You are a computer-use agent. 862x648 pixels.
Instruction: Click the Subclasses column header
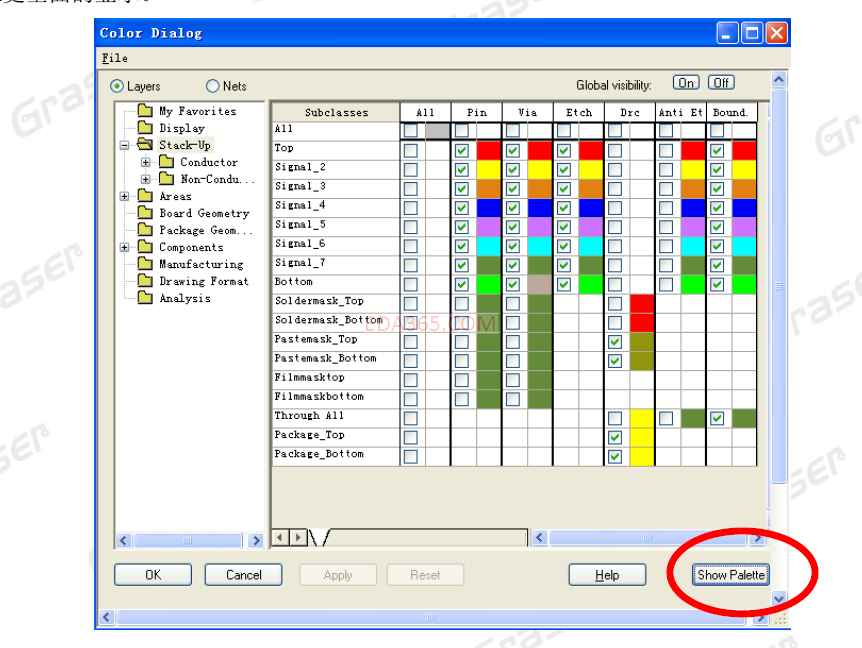point(336,113)
